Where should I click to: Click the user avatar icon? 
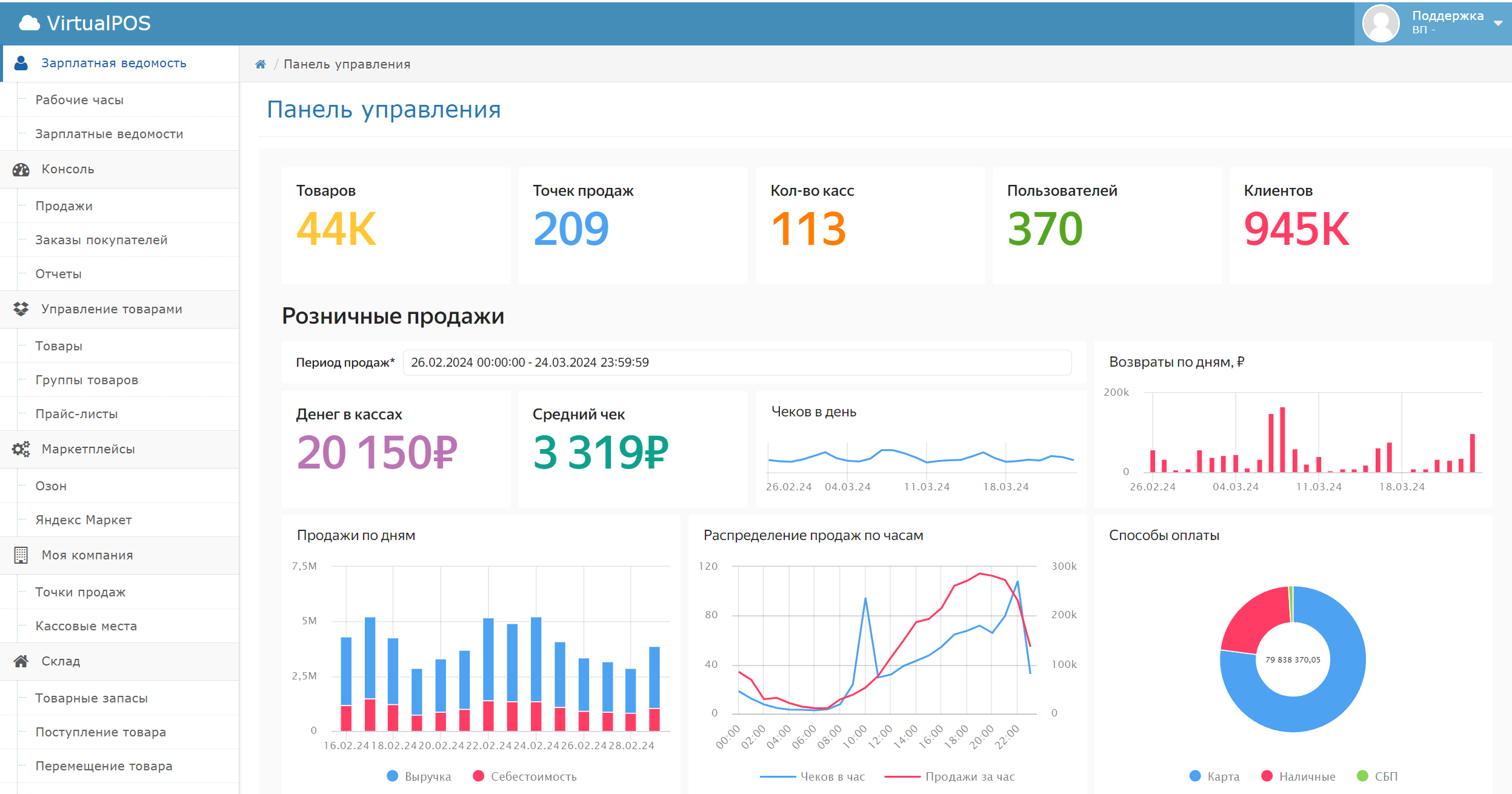click(x=1380, y=24)
